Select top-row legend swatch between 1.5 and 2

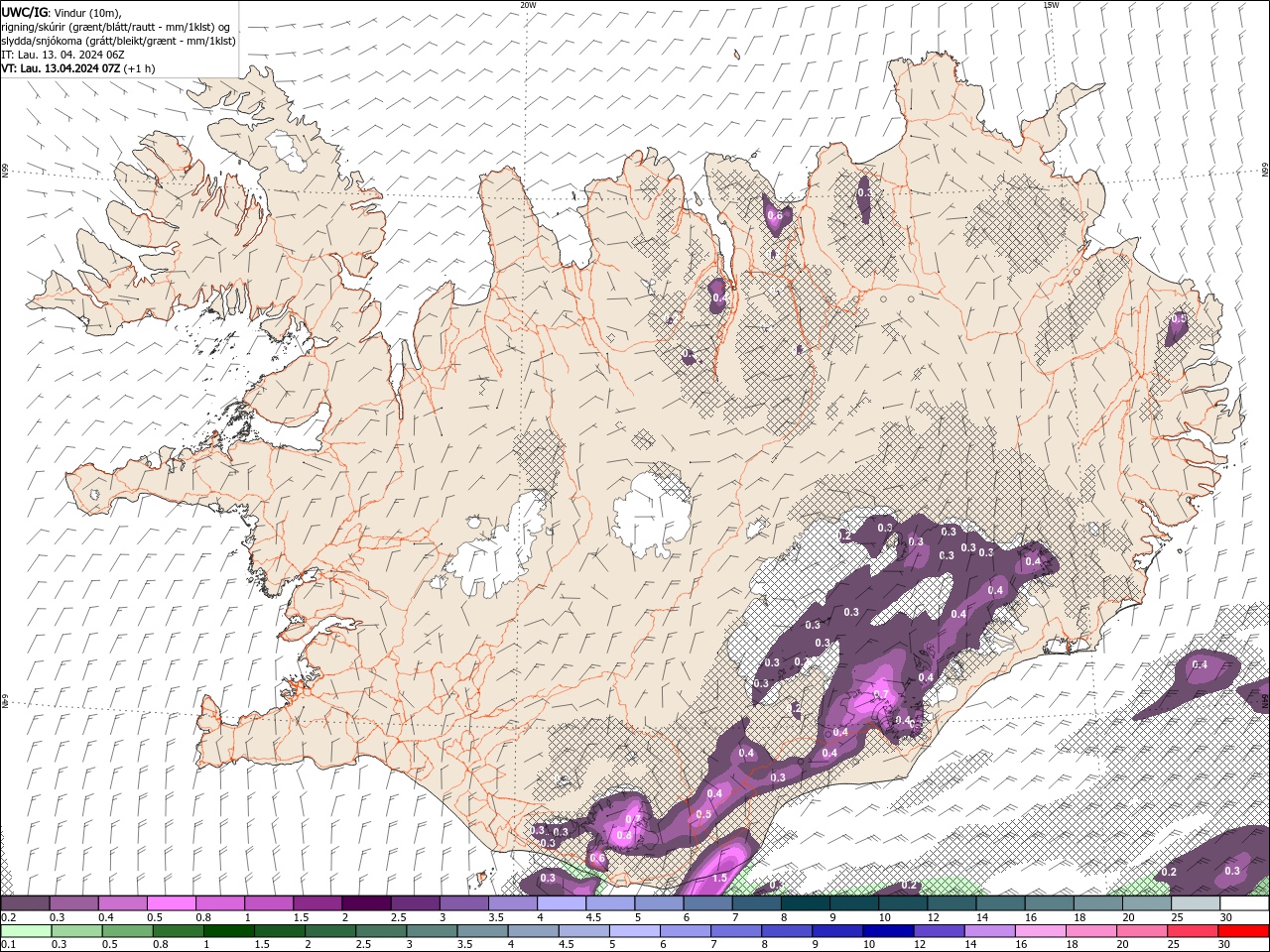(317, 903)
